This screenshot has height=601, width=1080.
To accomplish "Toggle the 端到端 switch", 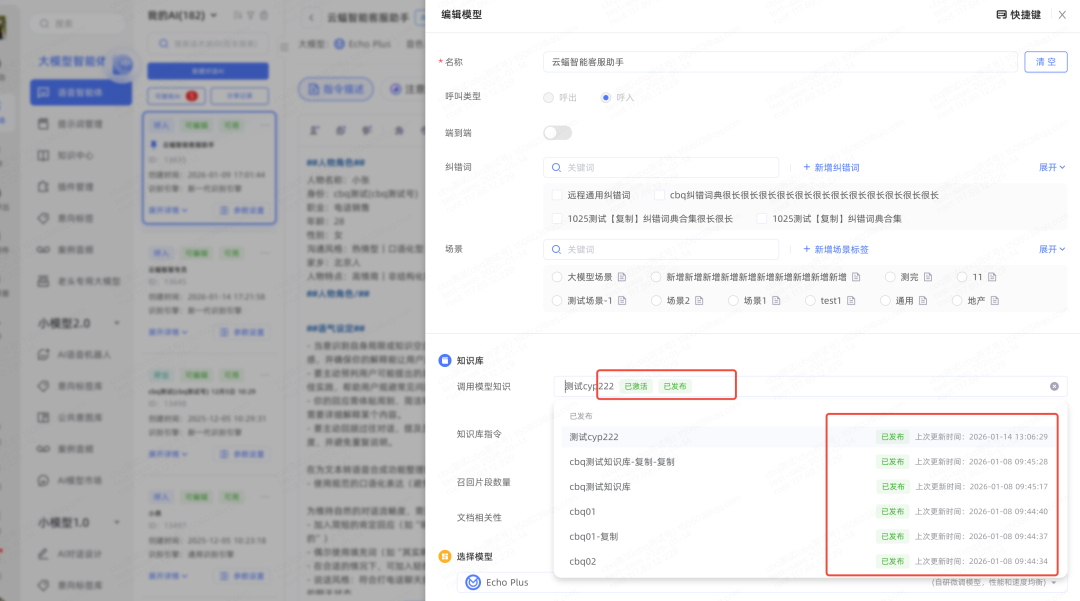I will [557, 133].
